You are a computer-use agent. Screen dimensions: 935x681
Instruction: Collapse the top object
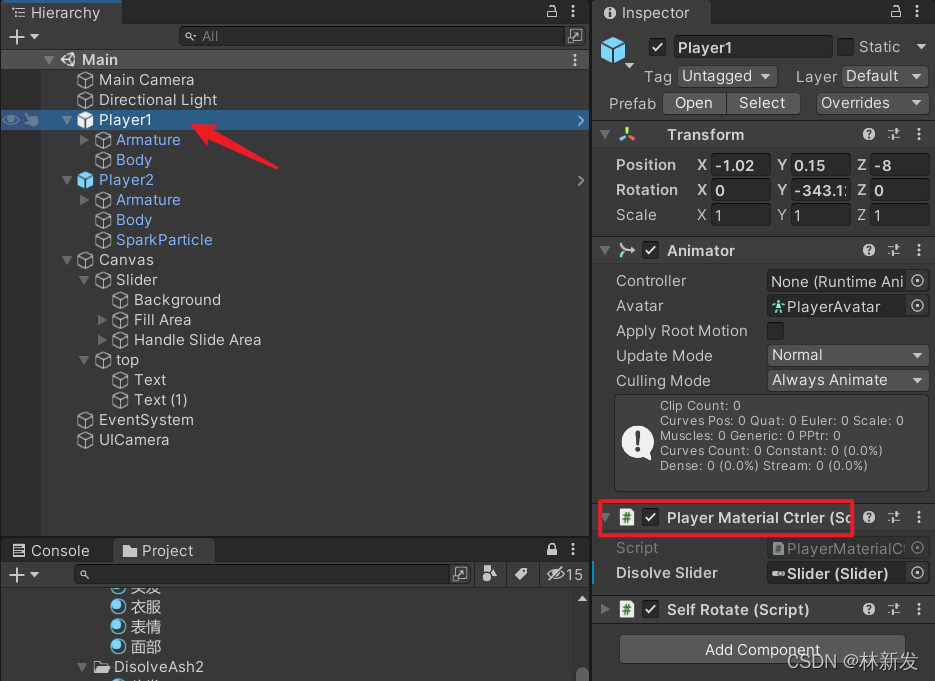point(84,360)
